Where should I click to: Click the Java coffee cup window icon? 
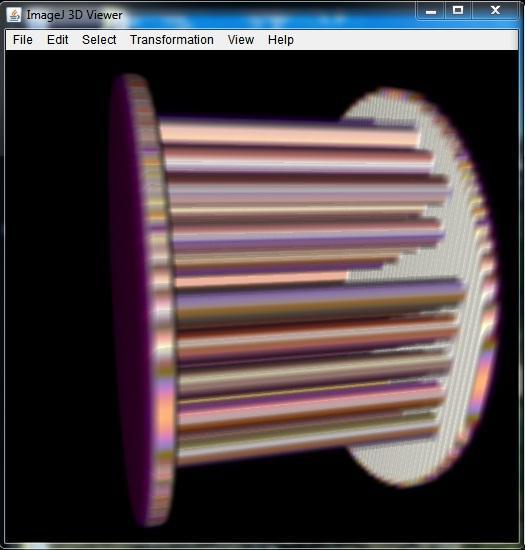[14, 15]
